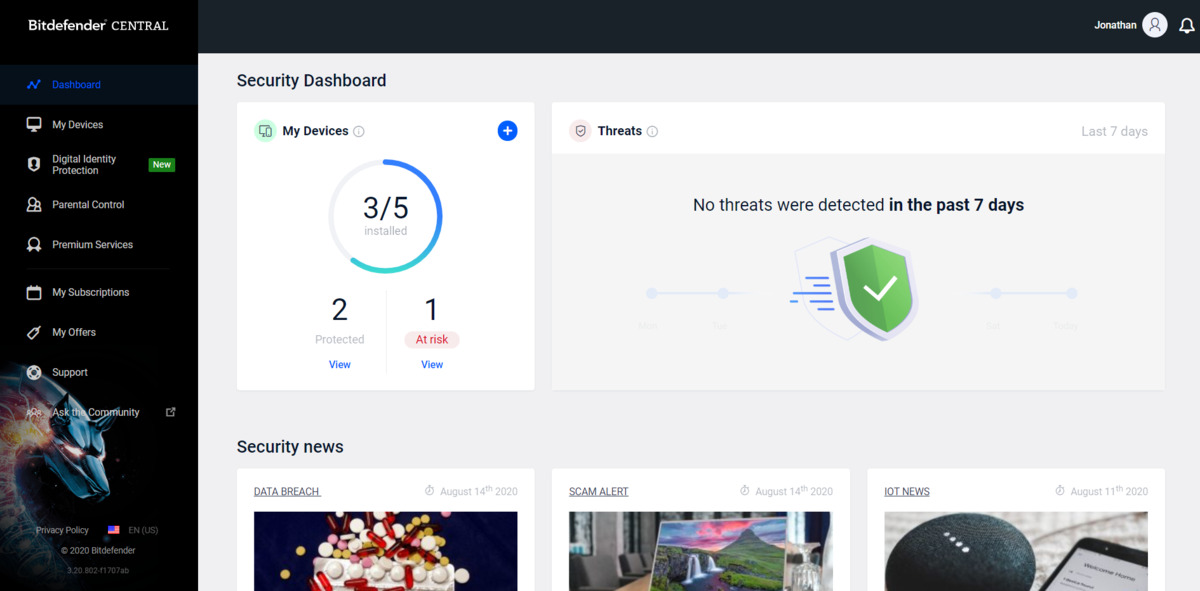Click the Jonathan username text
The height and width of the screenshot is (591, 1200).
click(x=1115, y=26)
